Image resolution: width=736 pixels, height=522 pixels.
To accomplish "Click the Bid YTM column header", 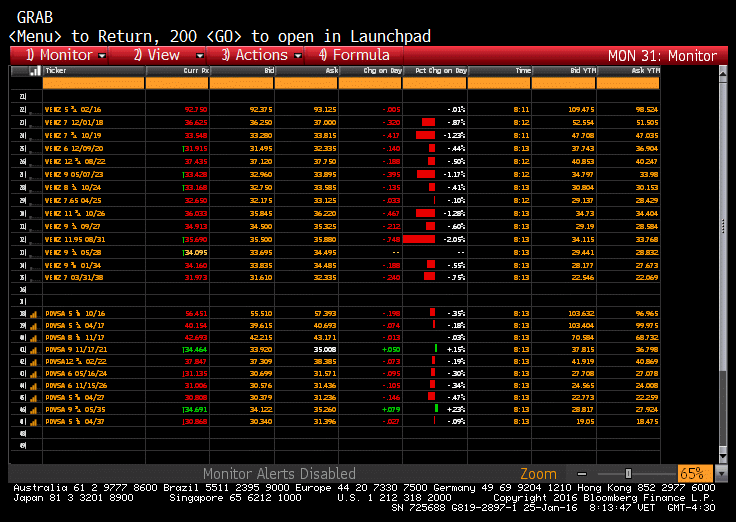I will pyautogui.click(x=564, y=71).
